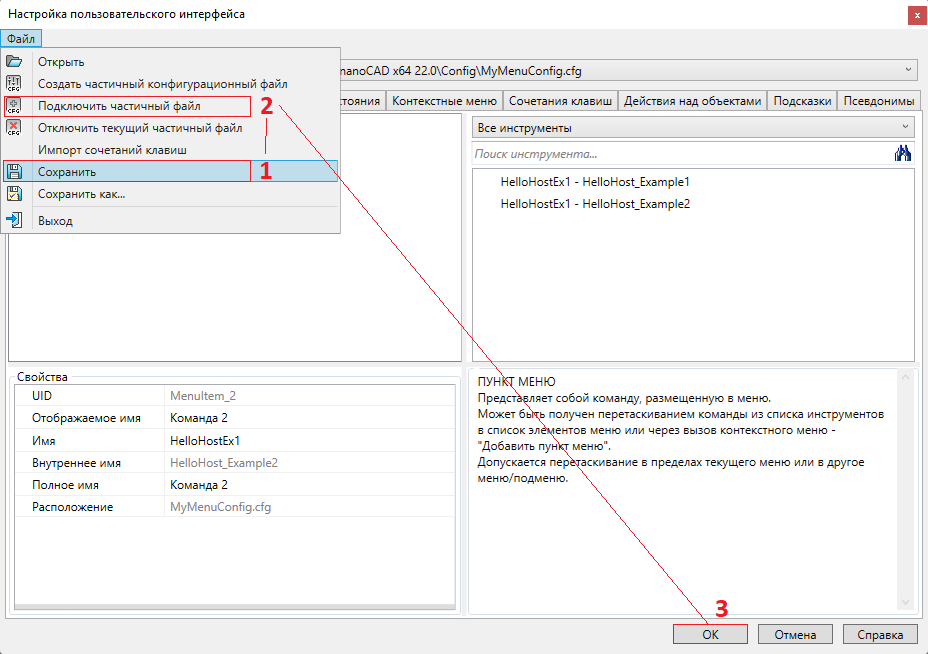Switch to the 'Сочетания клавиш' tab
928x654 pixels.
pos(560,101)
